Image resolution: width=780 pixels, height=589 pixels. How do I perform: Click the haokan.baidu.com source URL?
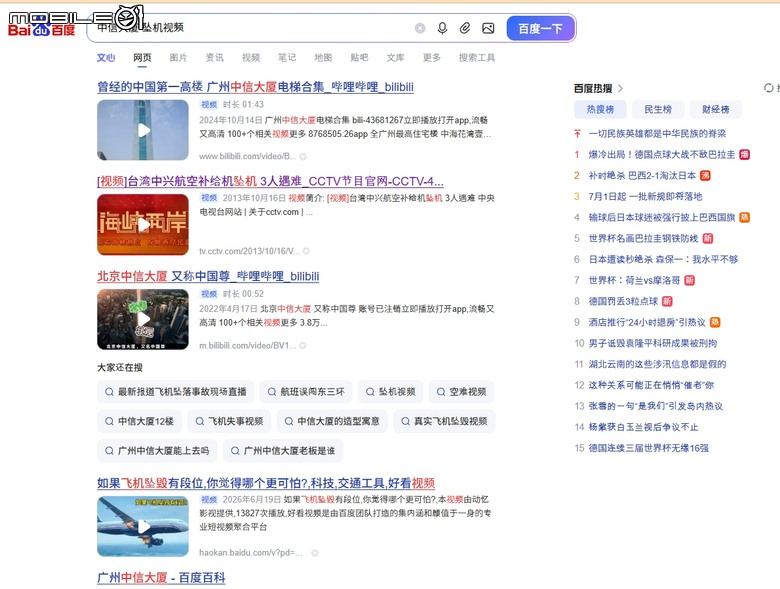[251, 553]
